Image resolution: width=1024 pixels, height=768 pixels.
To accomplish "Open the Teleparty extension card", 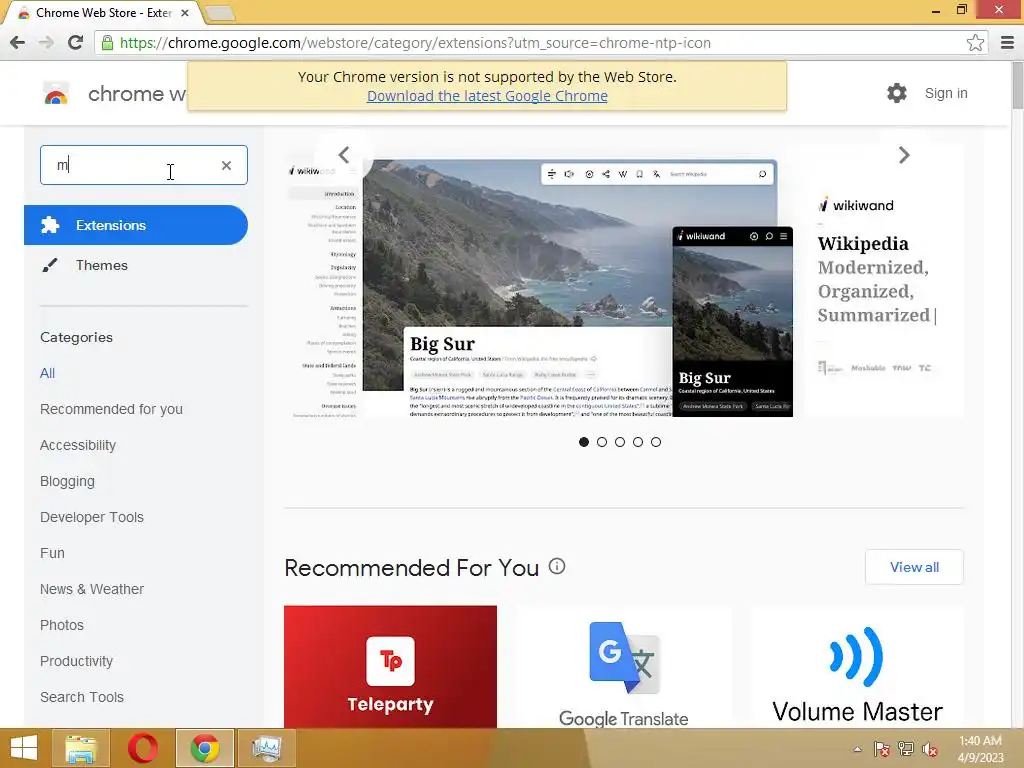I will coord(390,667).
